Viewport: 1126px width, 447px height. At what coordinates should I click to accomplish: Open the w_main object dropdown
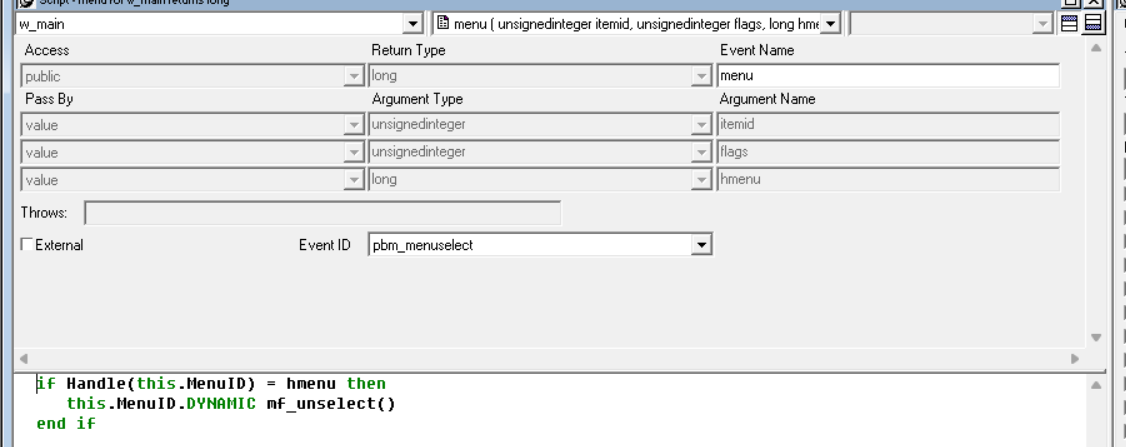413,24
